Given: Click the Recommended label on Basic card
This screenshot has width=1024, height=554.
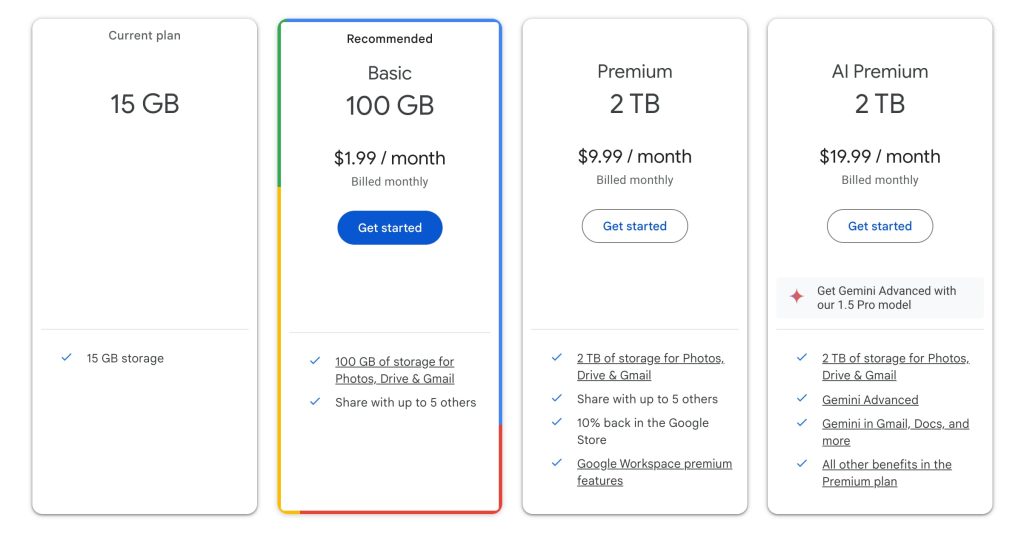Looking at the screenshot, I should point(389,39).
